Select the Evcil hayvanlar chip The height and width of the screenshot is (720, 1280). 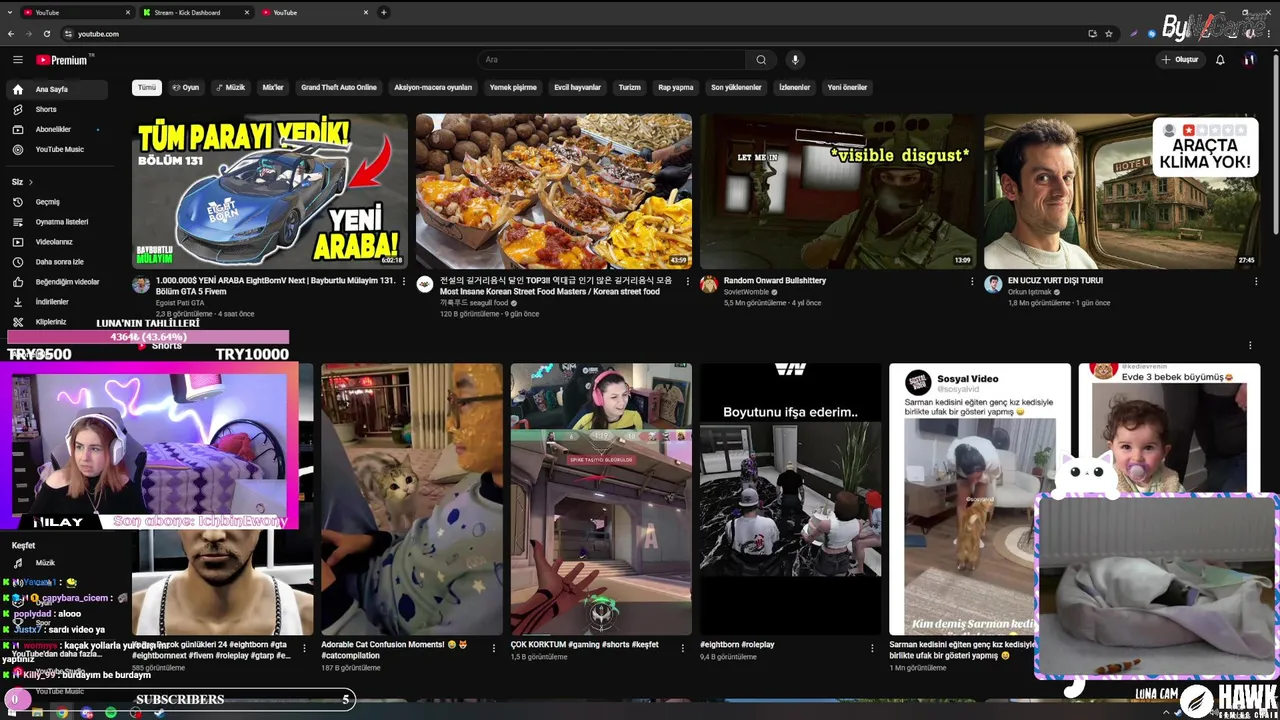(x=578, y=87)
